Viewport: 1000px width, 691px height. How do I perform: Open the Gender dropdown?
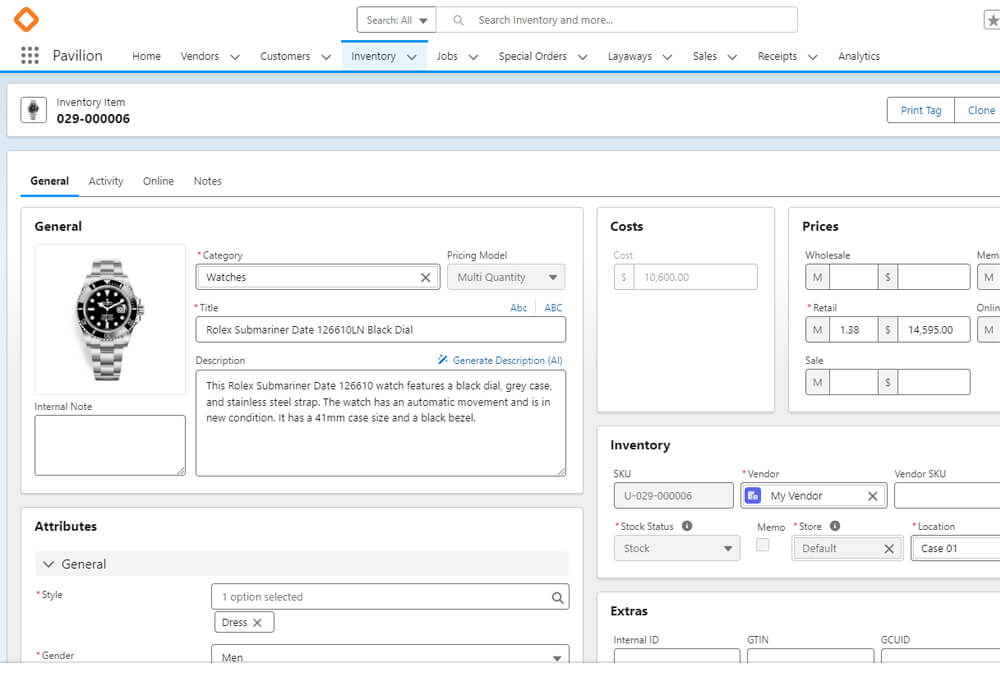click(x=390, y=655)
